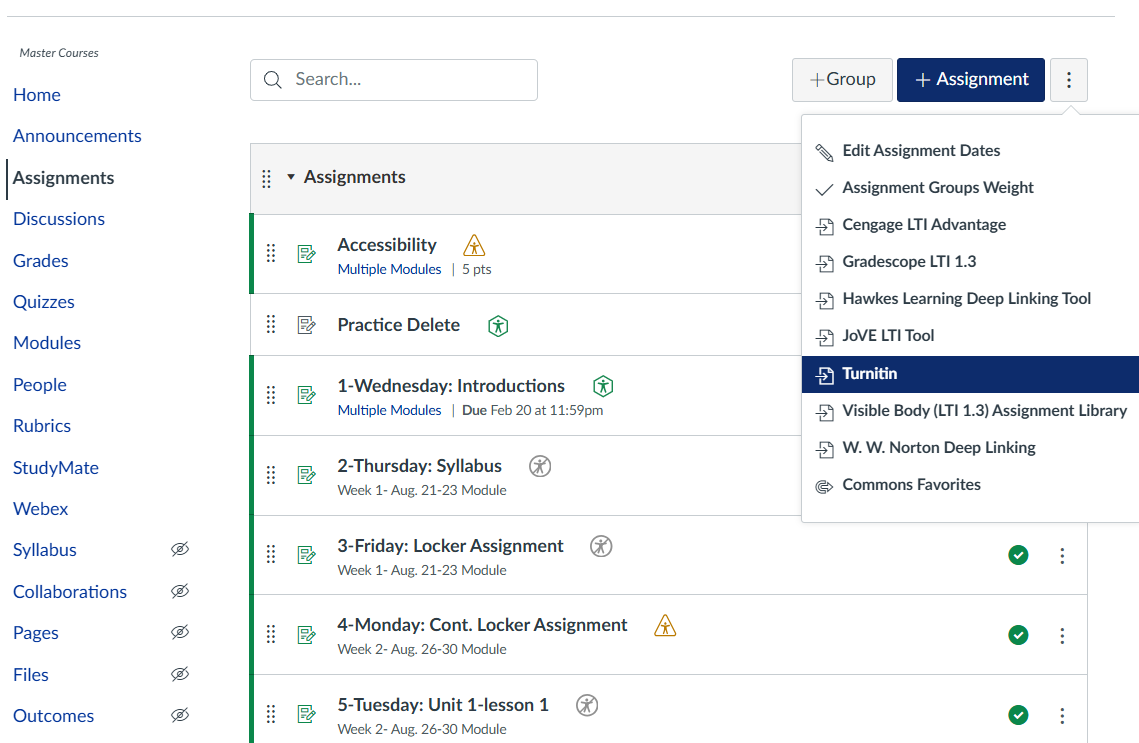Click drag handle for Assignments group header
Image resolution: width=1139 pixels, height=743 pixels.
[x=266, y=178]
